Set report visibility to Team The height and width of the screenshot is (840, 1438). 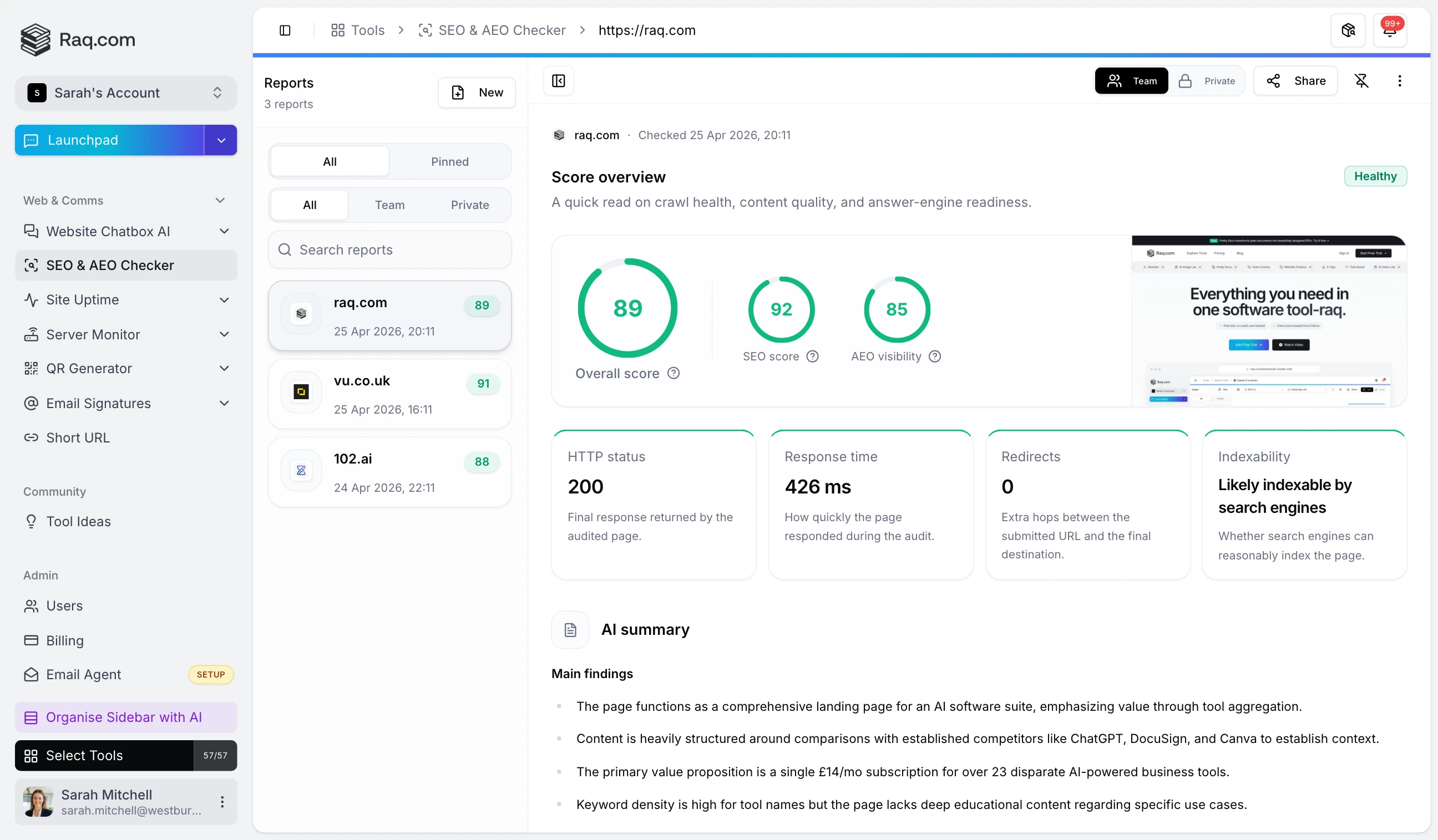(x=1132, y=81)
